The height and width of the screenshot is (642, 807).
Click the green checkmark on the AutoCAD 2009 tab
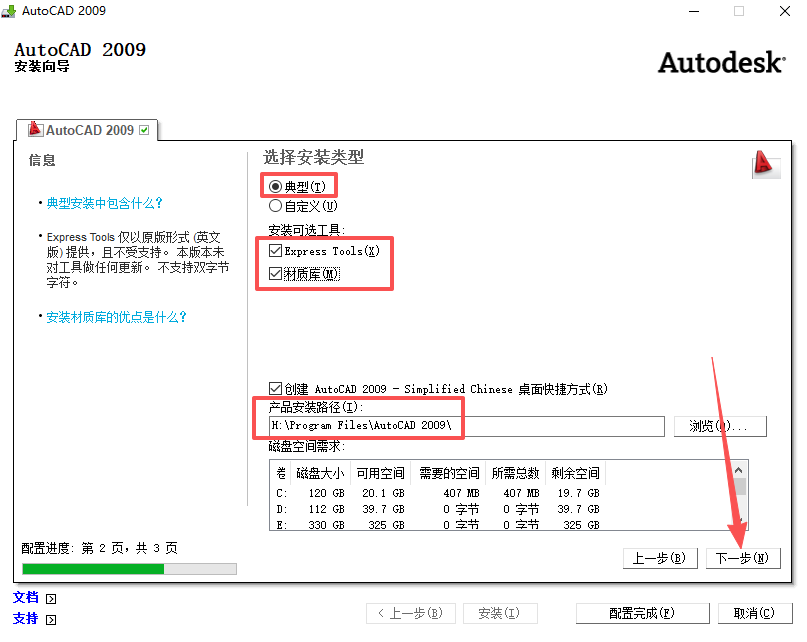(x=145, y=130)
